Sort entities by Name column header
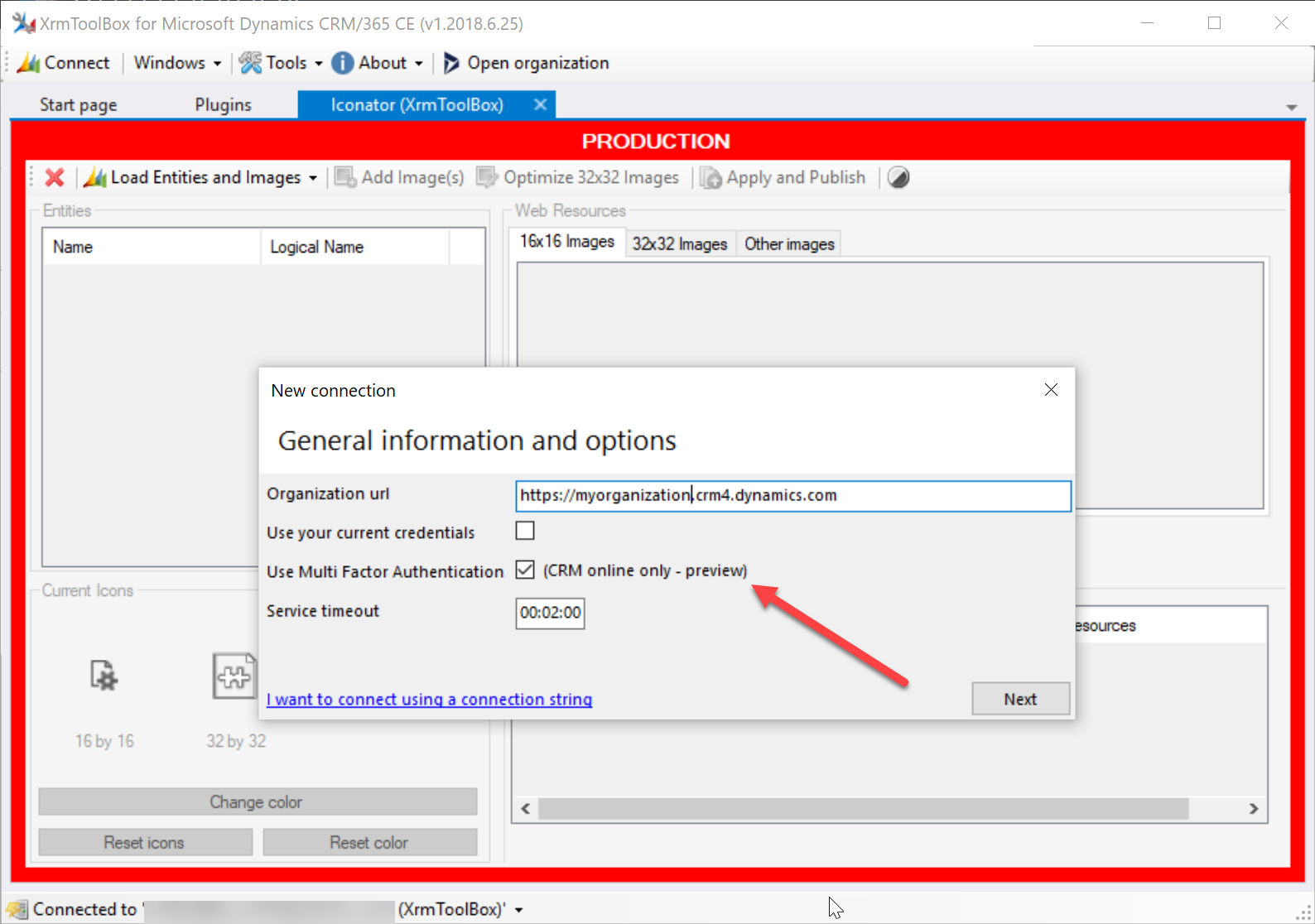 point(152,247)
